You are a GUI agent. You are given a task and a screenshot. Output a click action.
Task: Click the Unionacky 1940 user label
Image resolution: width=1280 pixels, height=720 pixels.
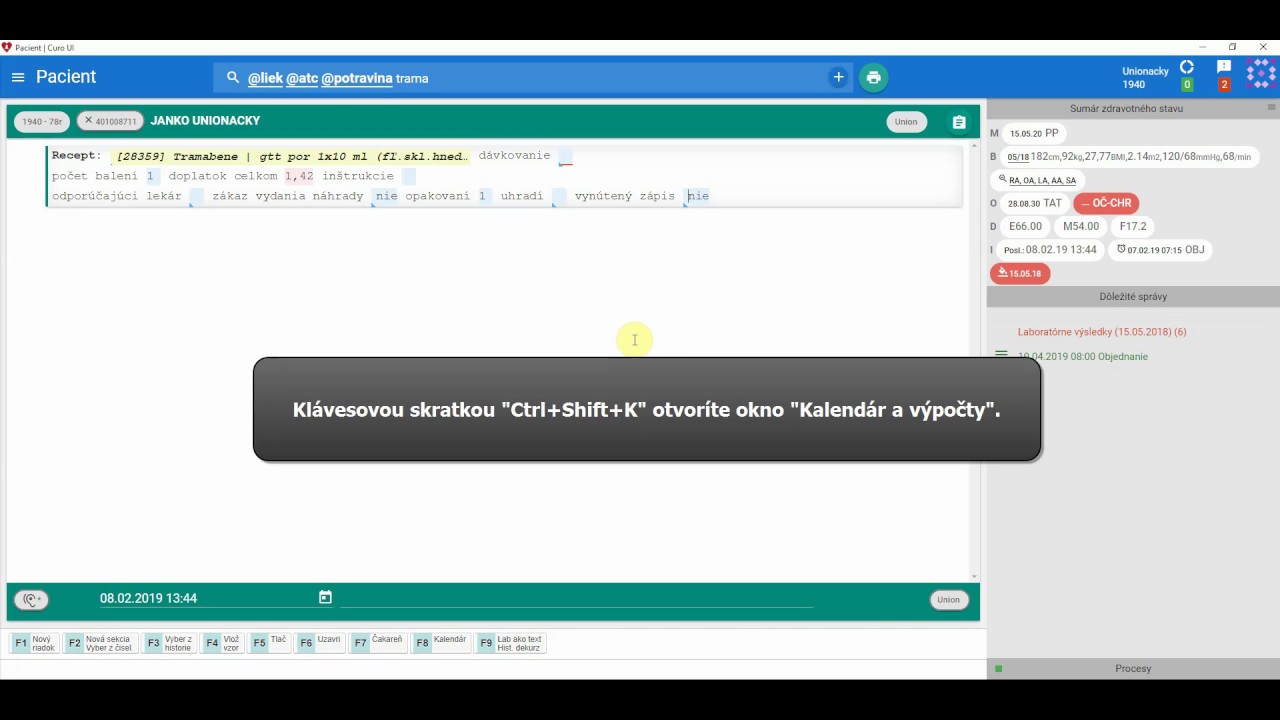tap(1145, 77)
